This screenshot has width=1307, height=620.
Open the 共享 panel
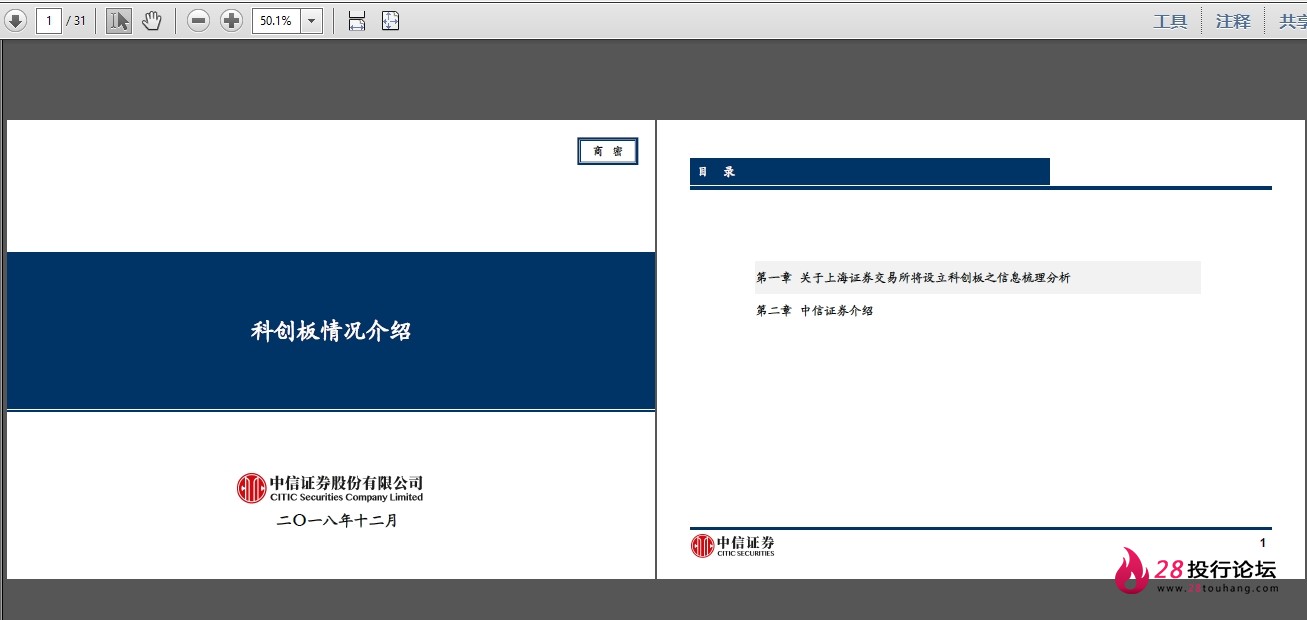(x=1292, y=21)
